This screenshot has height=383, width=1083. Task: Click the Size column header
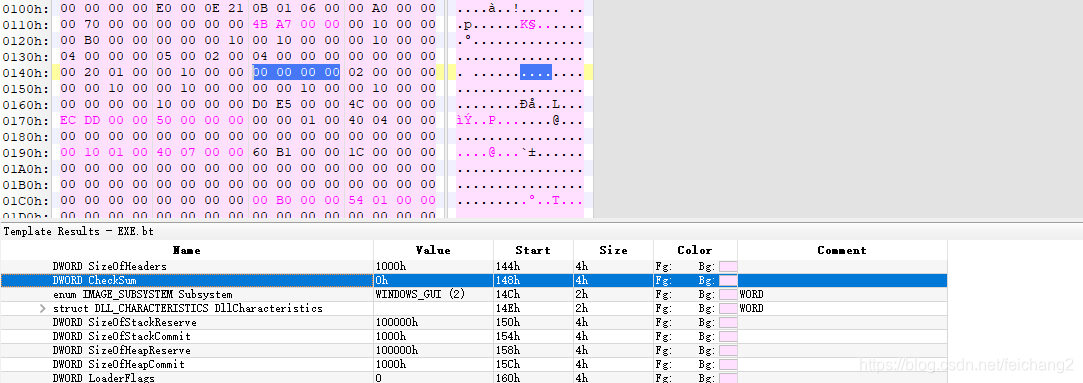coord(613,251)
